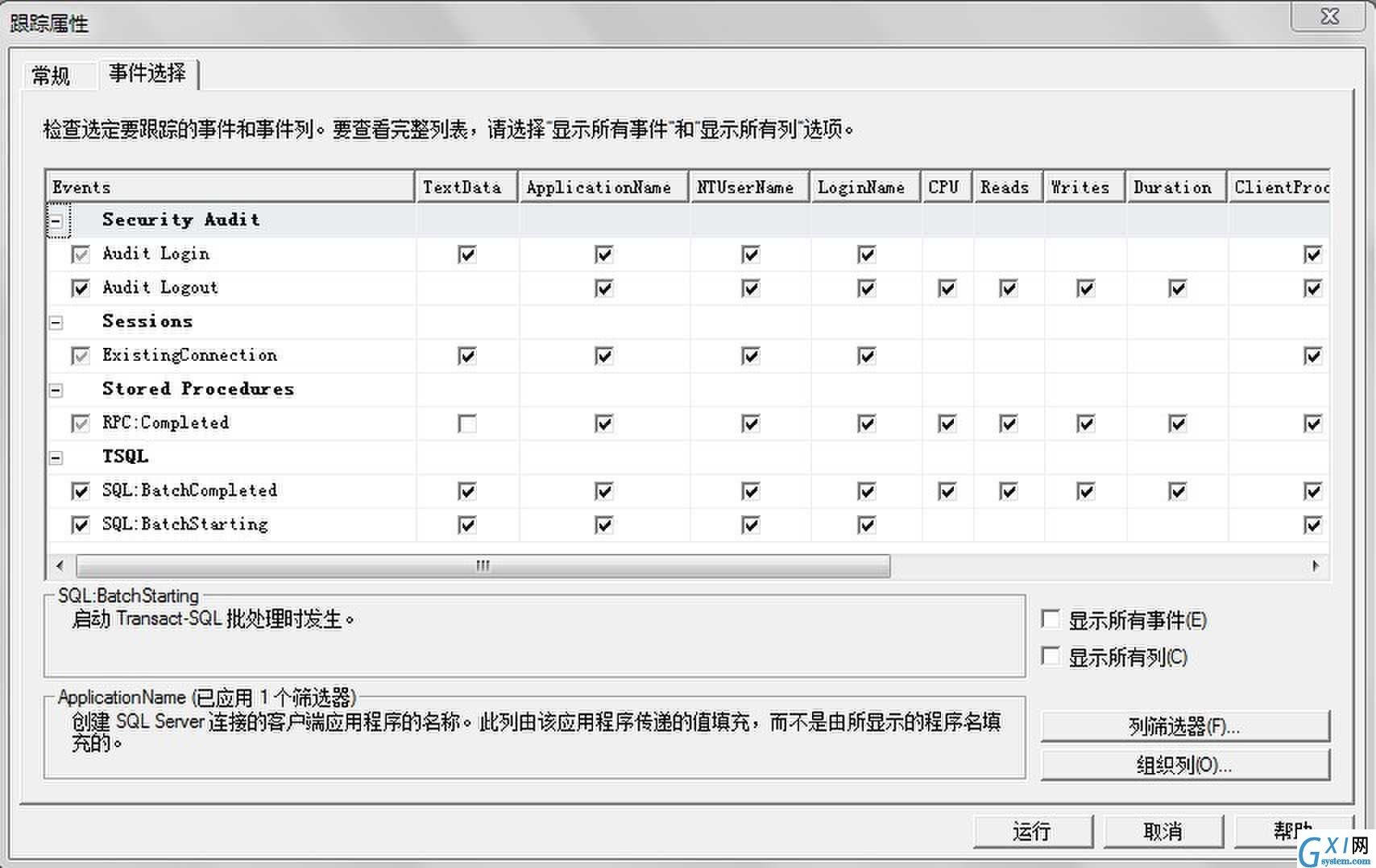Image resolution: width=1376 pixels, height=868 pixels.
Task: Enable TextData for RPC:Completed
Action: click(467, 424)
